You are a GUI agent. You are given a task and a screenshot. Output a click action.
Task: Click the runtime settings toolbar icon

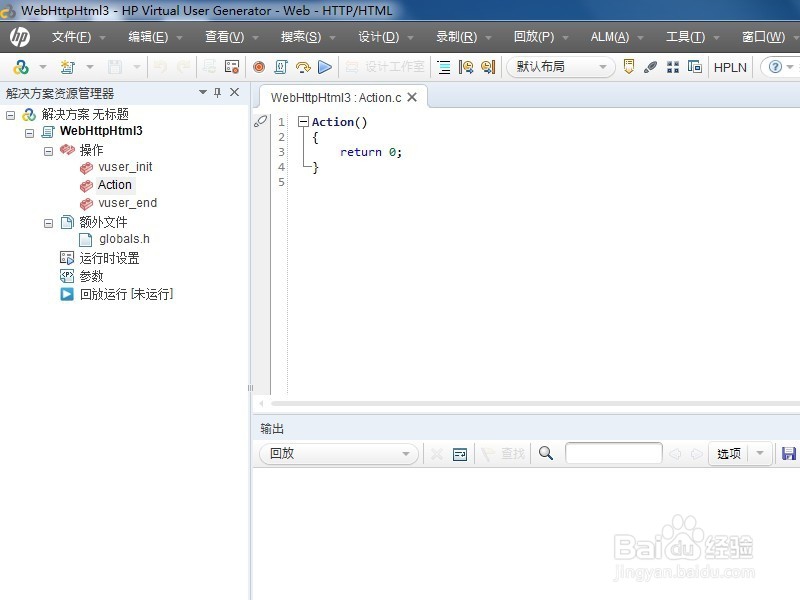pos(232,67)
